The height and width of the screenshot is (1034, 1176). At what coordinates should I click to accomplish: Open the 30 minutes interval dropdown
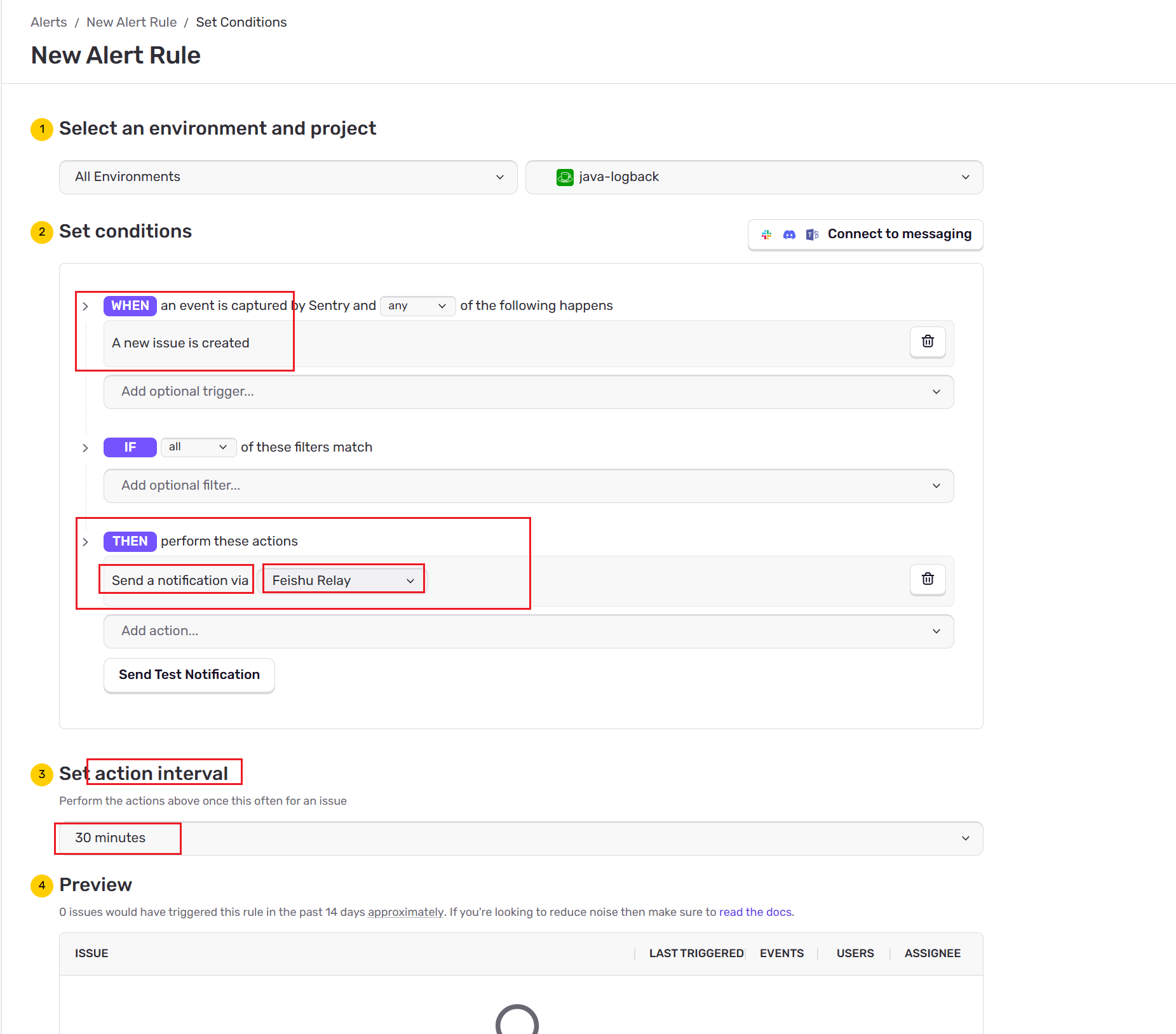[521, 838]
